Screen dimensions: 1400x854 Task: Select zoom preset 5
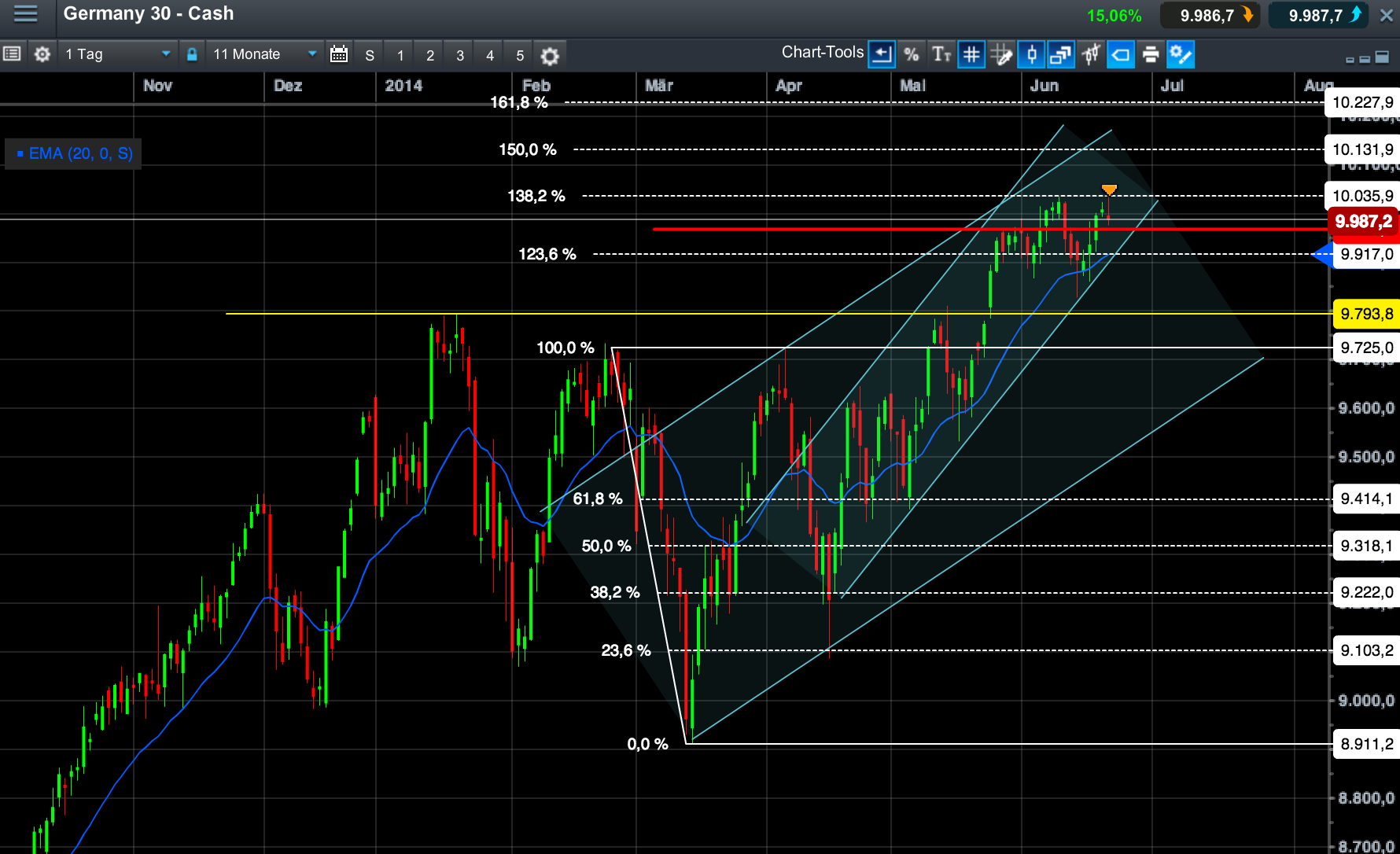click(x=518, y=56)
